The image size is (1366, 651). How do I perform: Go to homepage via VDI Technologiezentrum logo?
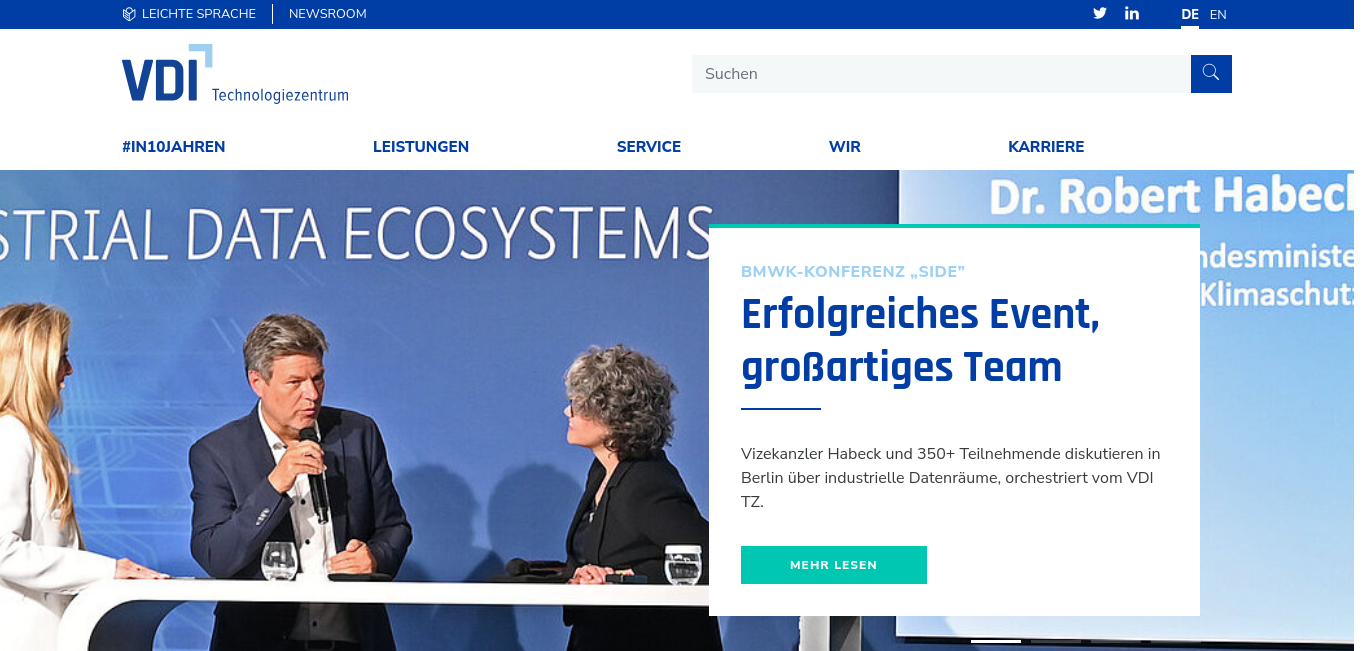coord(235,73)
